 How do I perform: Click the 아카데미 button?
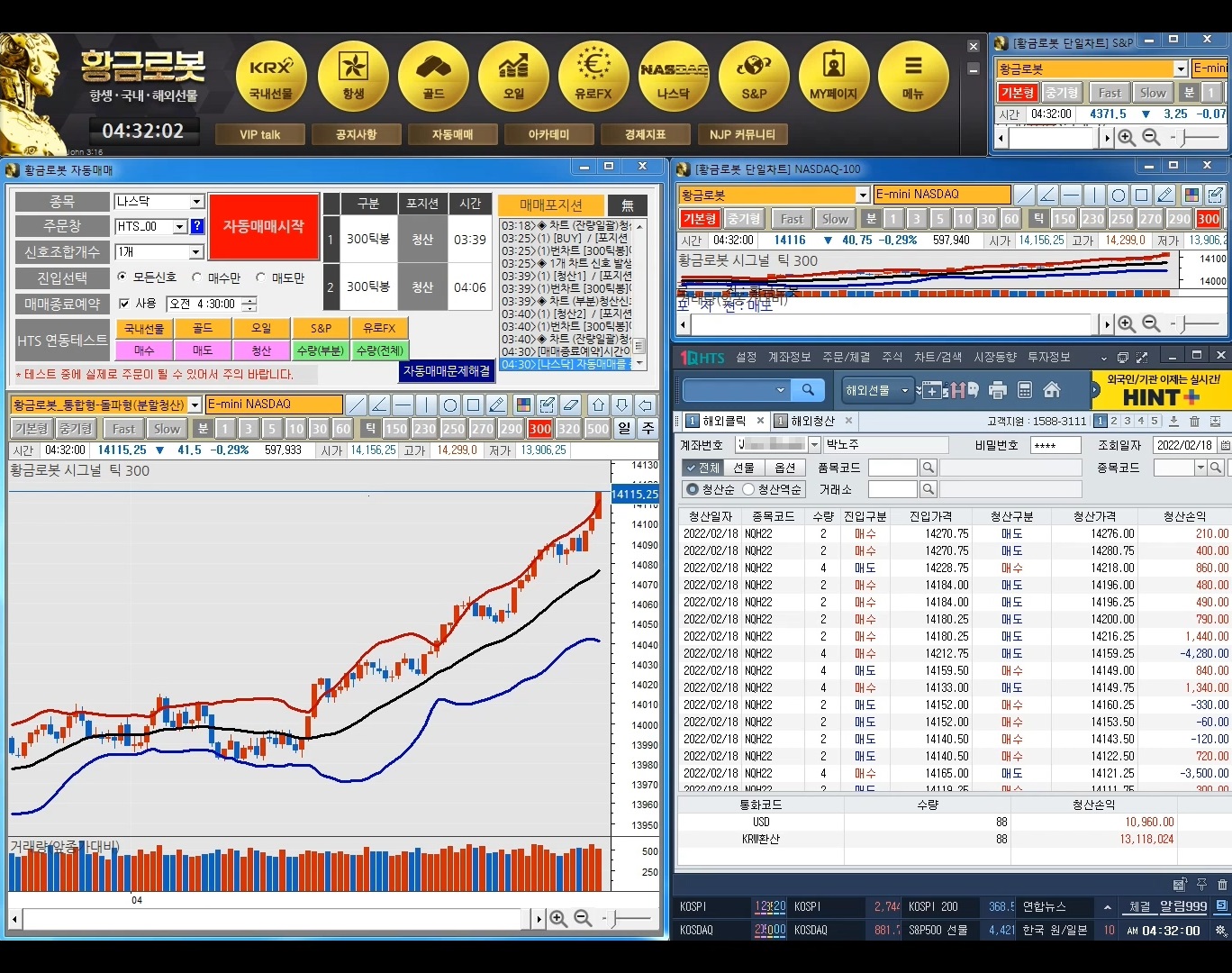pos(548,134)
